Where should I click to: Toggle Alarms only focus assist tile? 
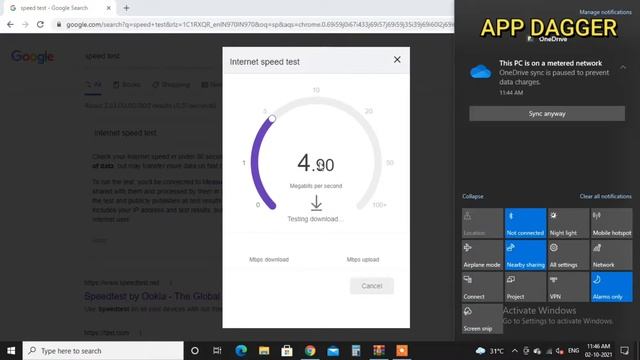[612, 287]
